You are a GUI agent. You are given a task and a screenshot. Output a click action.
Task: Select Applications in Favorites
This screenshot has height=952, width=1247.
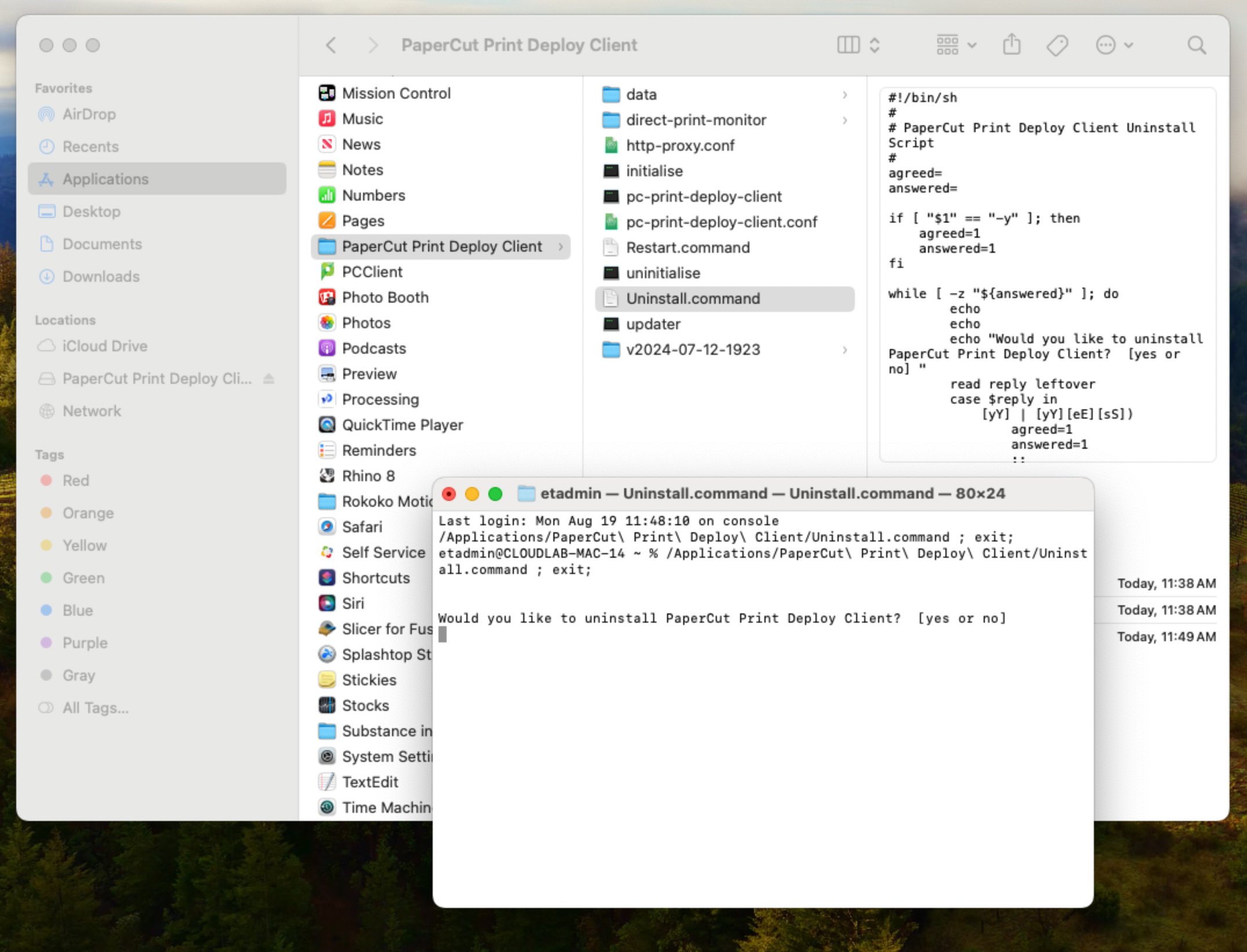point(157,179)
